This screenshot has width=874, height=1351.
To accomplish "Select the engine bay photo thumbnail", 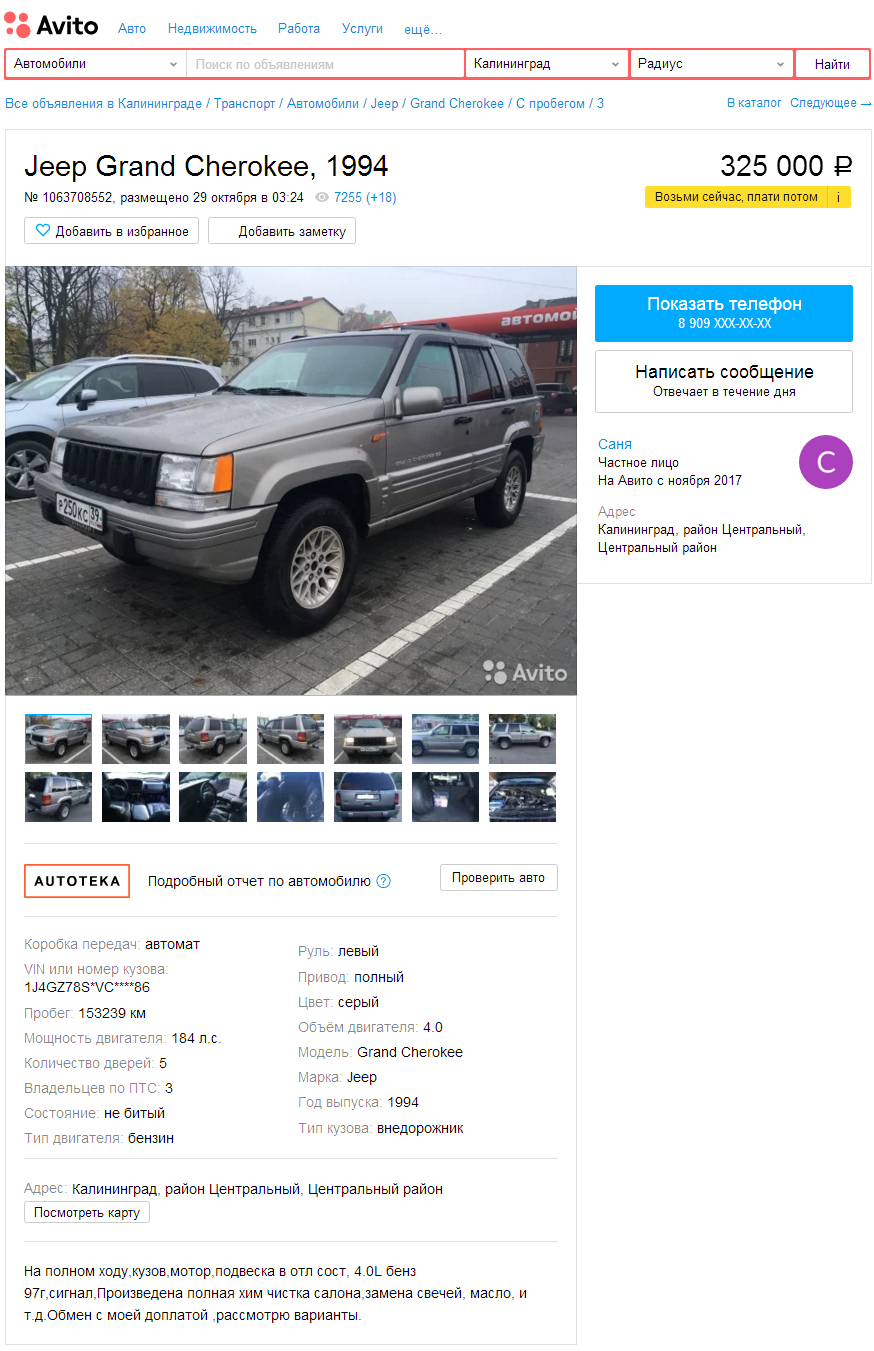I will click(x=522, y=797).
